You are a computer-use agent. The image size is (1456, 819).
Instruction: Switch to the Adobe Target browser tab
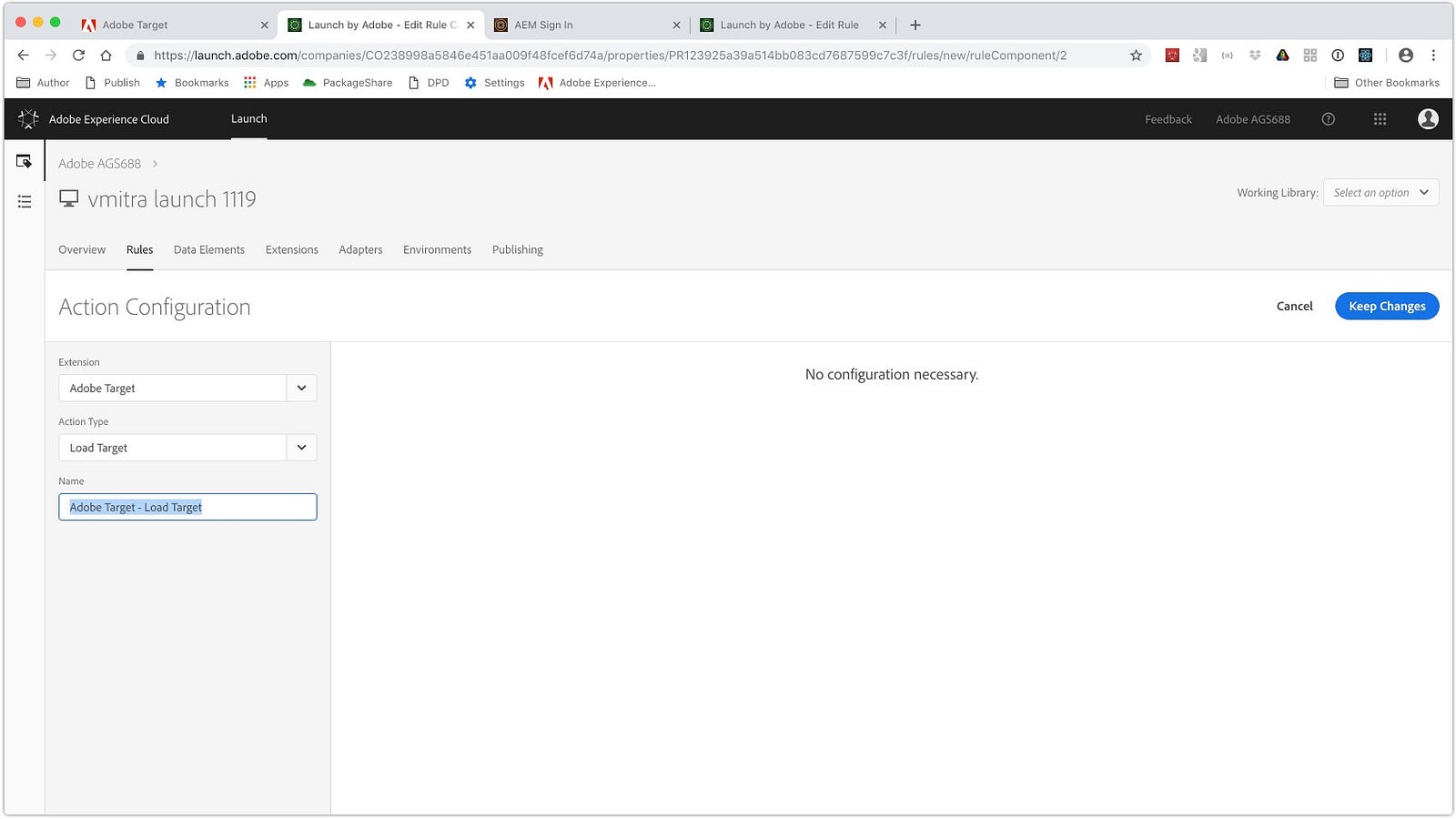point(173,25)
